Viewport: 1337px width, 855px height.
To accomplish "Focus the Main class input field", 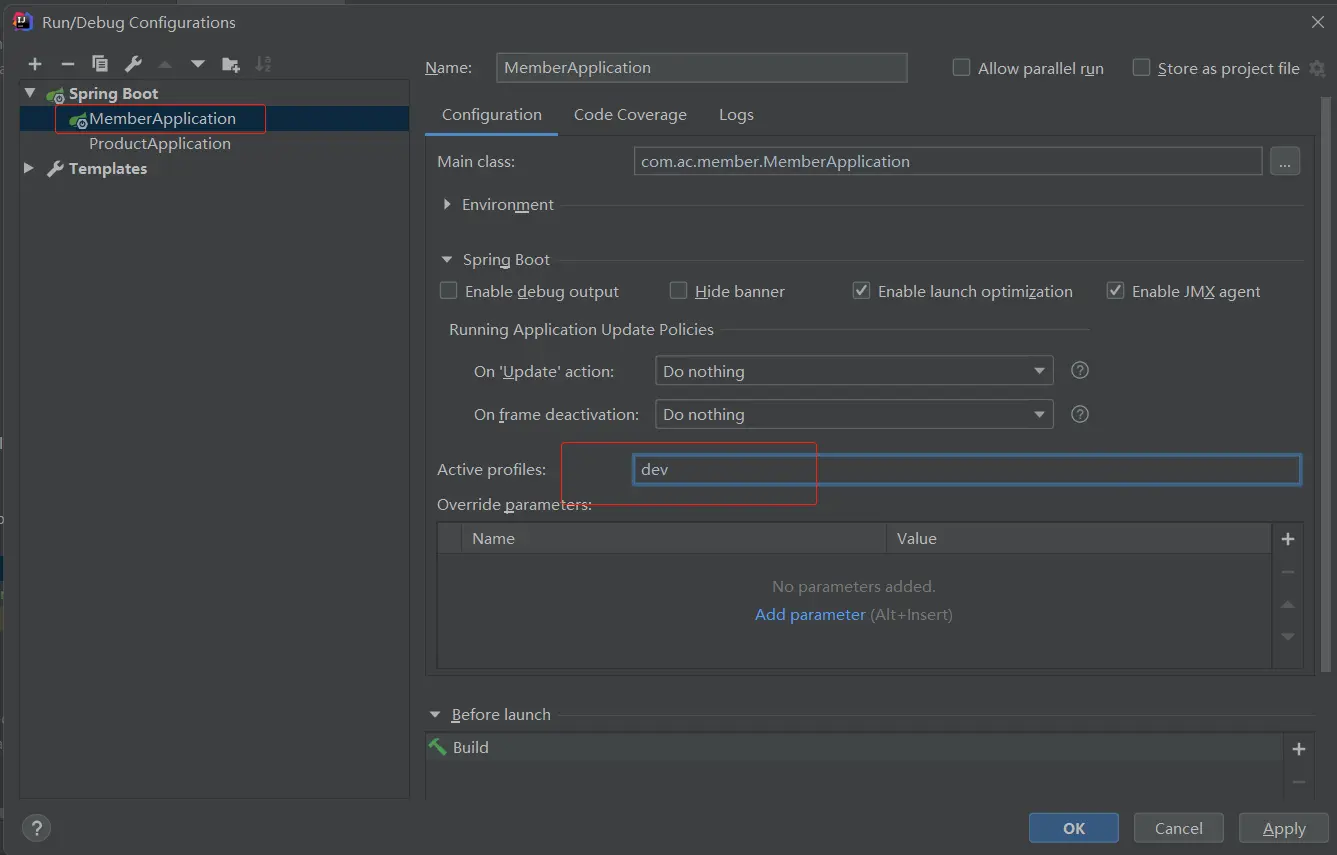I will pyautogui.click(x=948, y=161).
